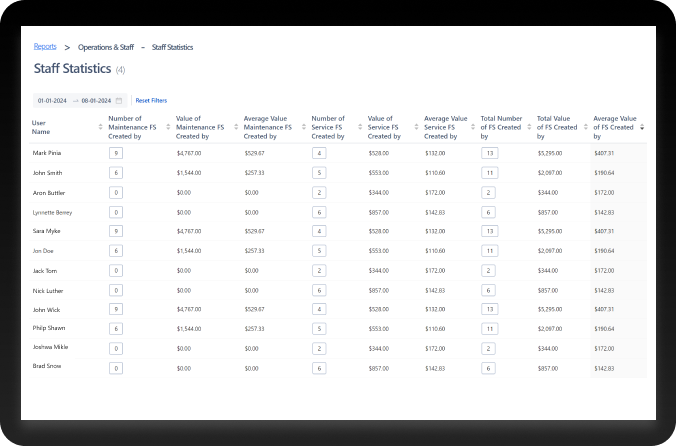
Task: Open Jack Tom's maintenance count 0
Action: tap(116, 271)
